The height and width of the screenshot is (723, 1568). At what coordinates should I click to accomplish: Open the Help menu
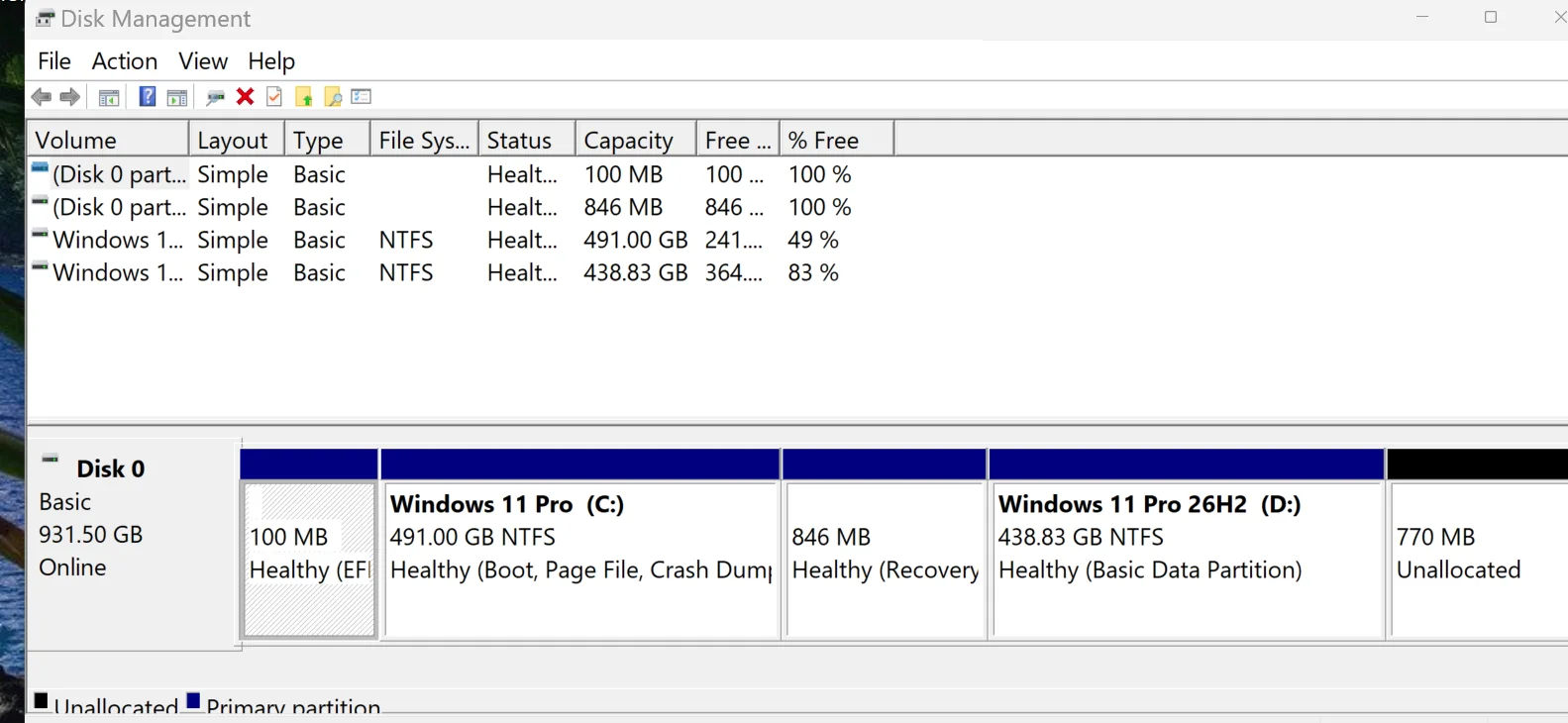271,61
